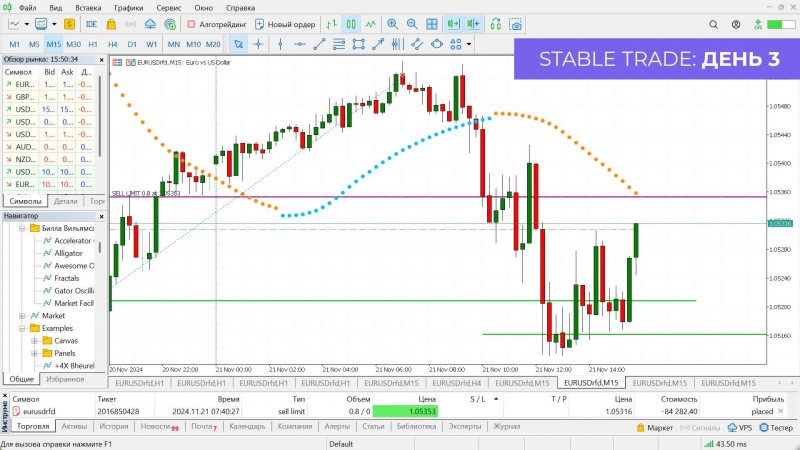Switch chart to line chart mode
The image size is (800, 450).
(371, 24)
